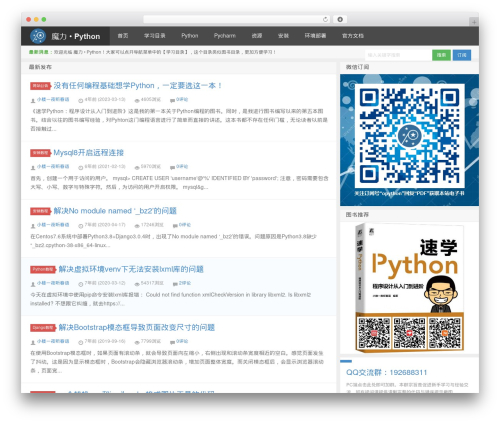Screen dimensions: 500x423
Task: Open 环境部署 in the navigation bar
Action: pyautogui.click(x=315, y=36)
